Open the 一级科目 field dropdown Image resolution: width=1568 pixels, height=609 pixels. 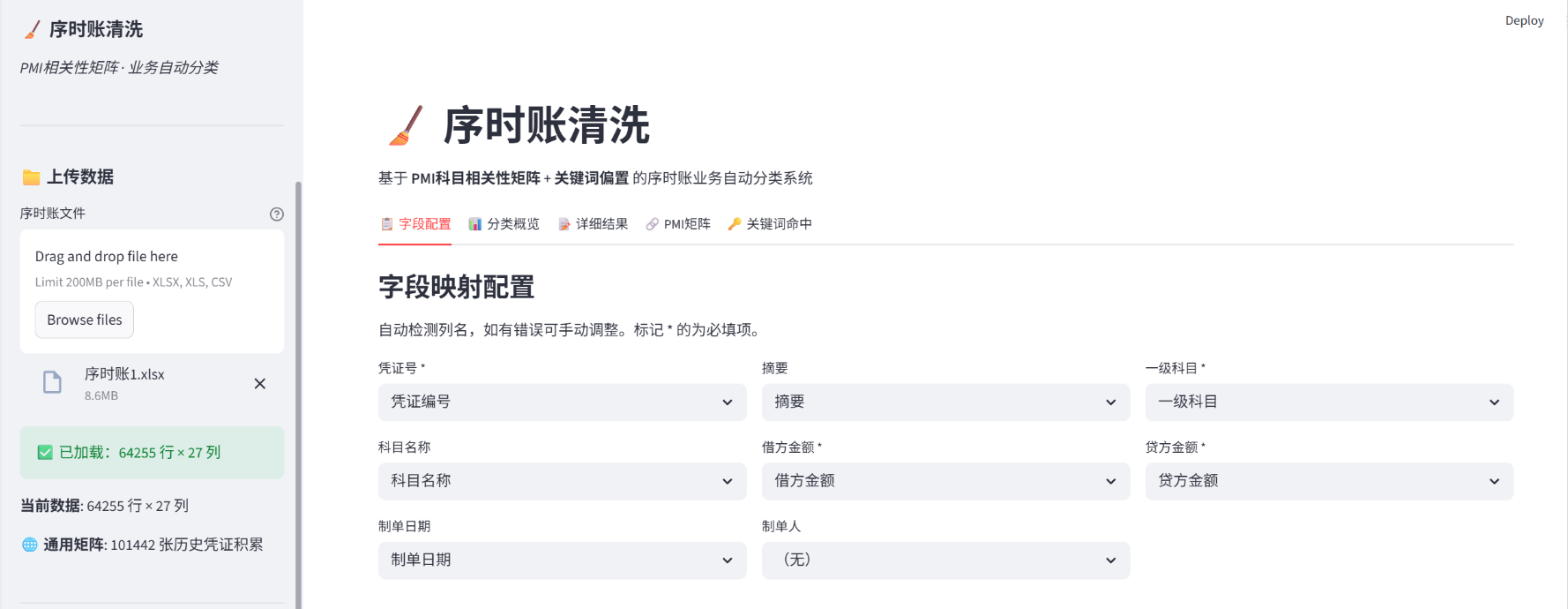[x=1329, y=402]
